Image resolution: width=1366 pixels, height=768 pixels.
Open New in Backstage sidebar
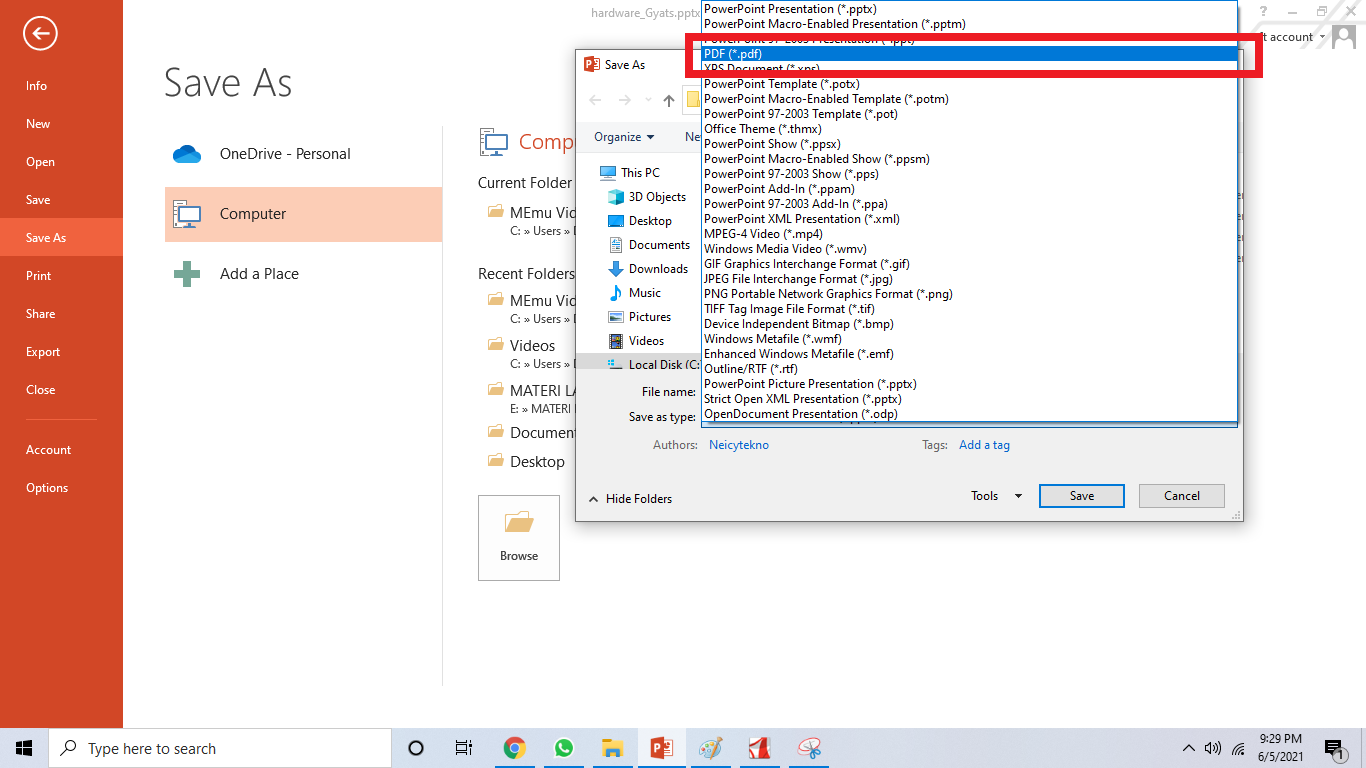[x=61, y=124]
